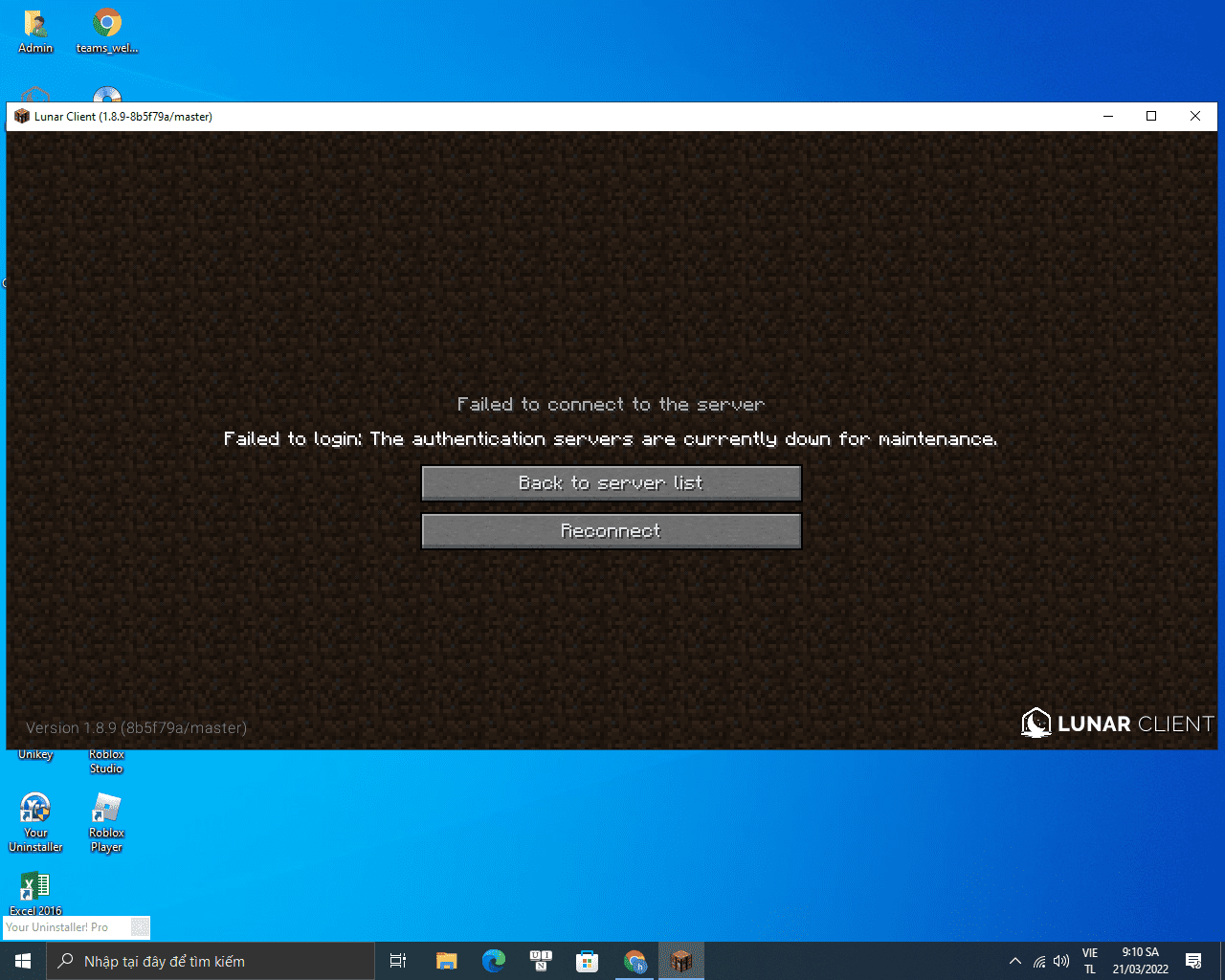Select the Roblox Player desktop shortcut
Viewport: 1225px width, 980px height.
point(106,823)
